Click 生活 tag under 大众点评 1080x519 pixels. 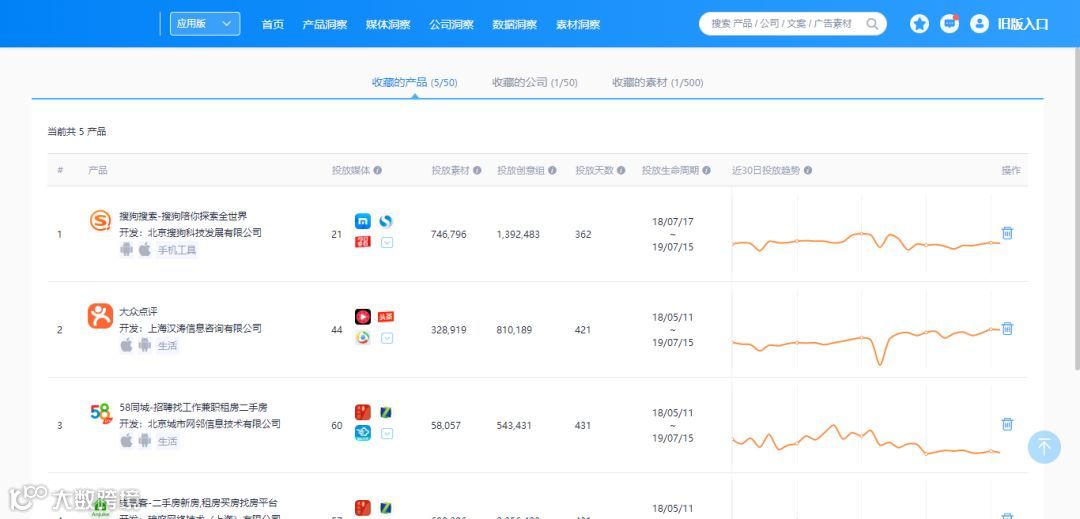[167, 346]
